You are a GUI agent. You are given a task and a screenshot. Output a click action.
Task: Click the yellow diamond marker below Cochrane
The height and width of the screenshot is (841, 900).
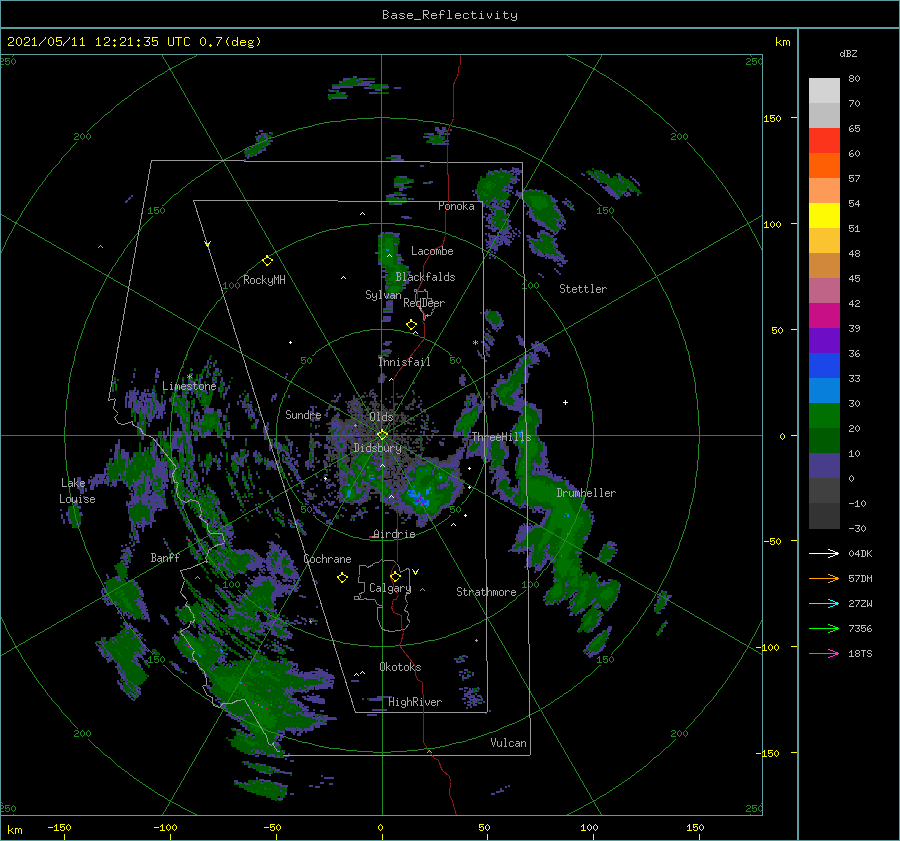[342, 577]
